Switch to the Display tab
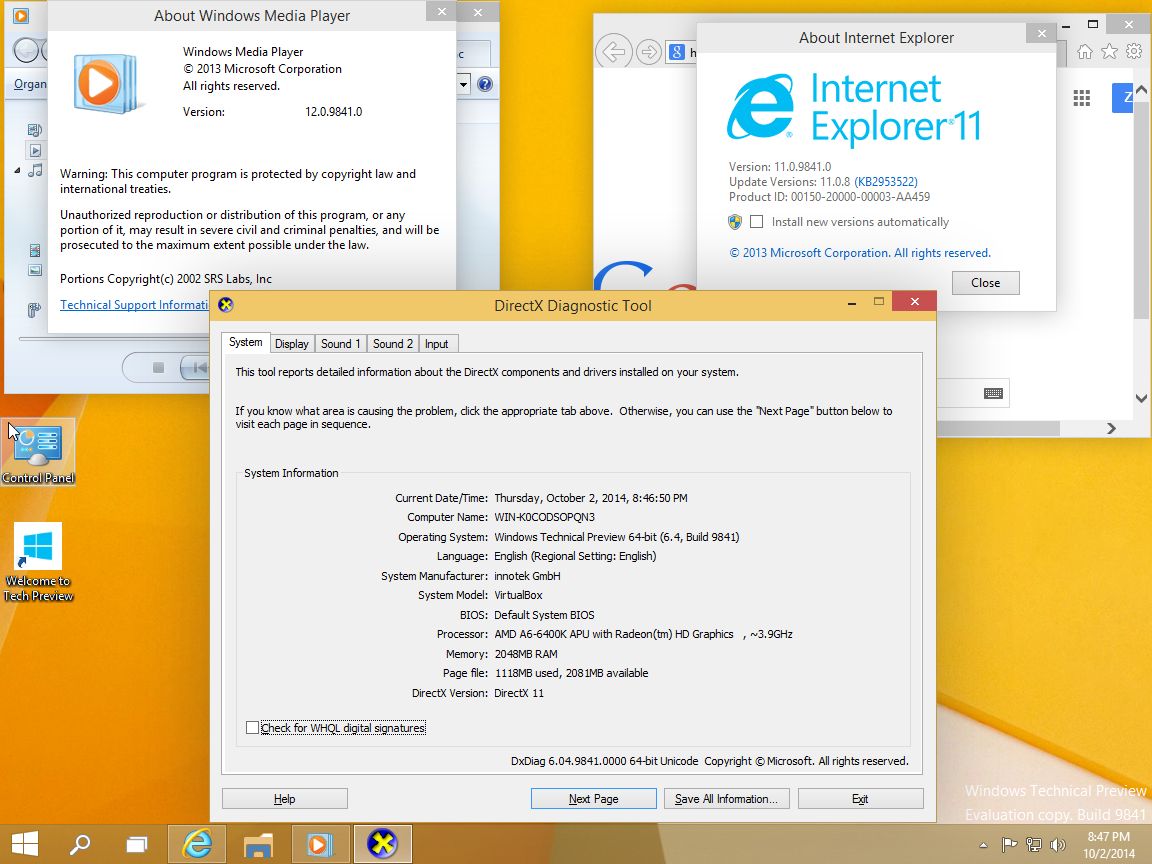The width and height of the screenshot is (1152, 864). click(x=292, y=344)
